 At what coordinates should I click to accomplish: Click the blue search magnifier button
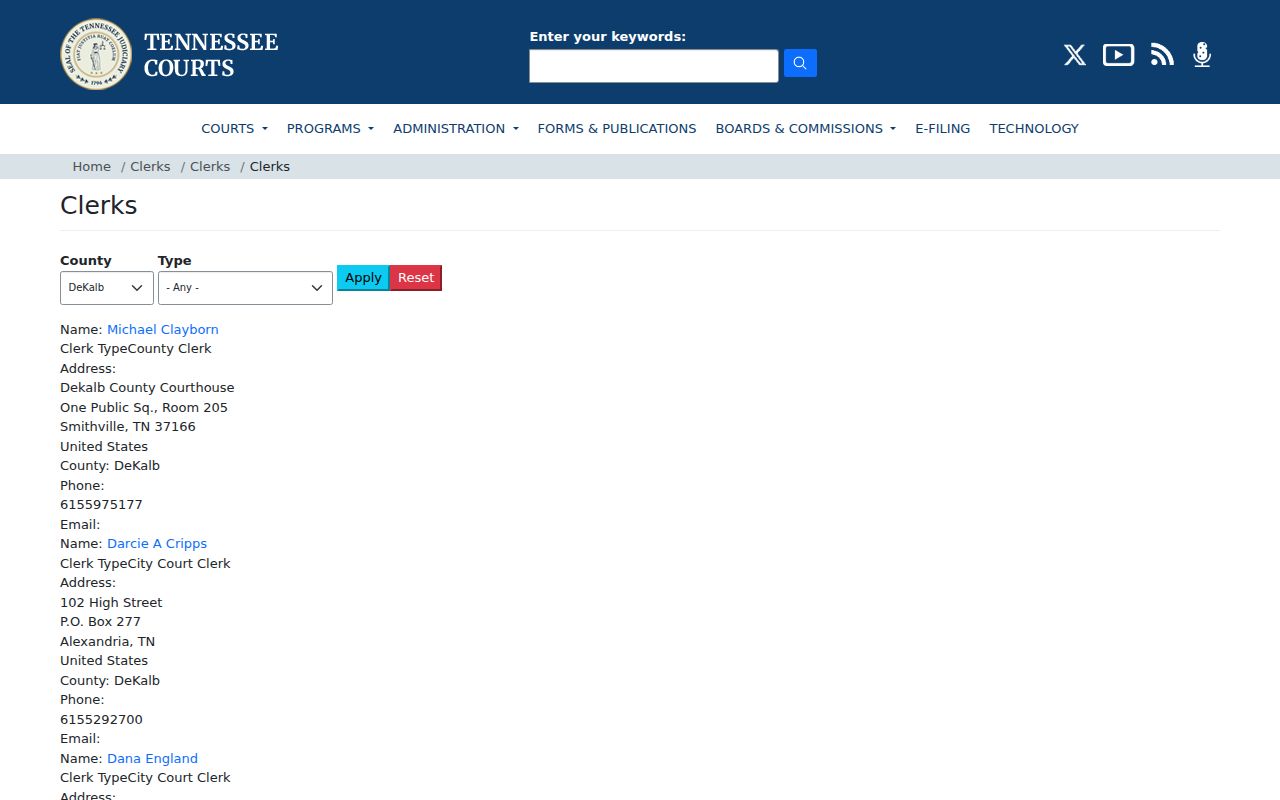point(800,63)
